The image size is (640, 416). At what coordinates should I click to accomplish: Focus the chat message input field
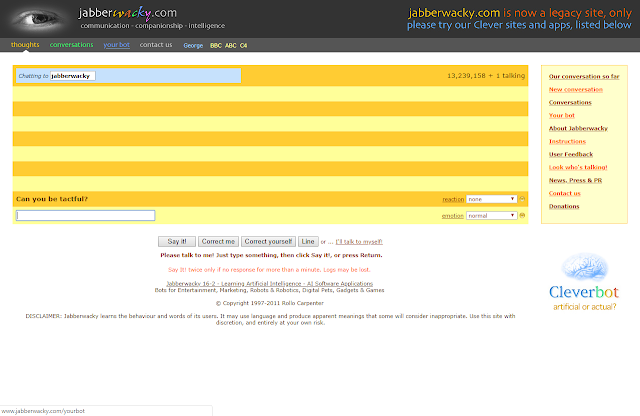[85, 215]
